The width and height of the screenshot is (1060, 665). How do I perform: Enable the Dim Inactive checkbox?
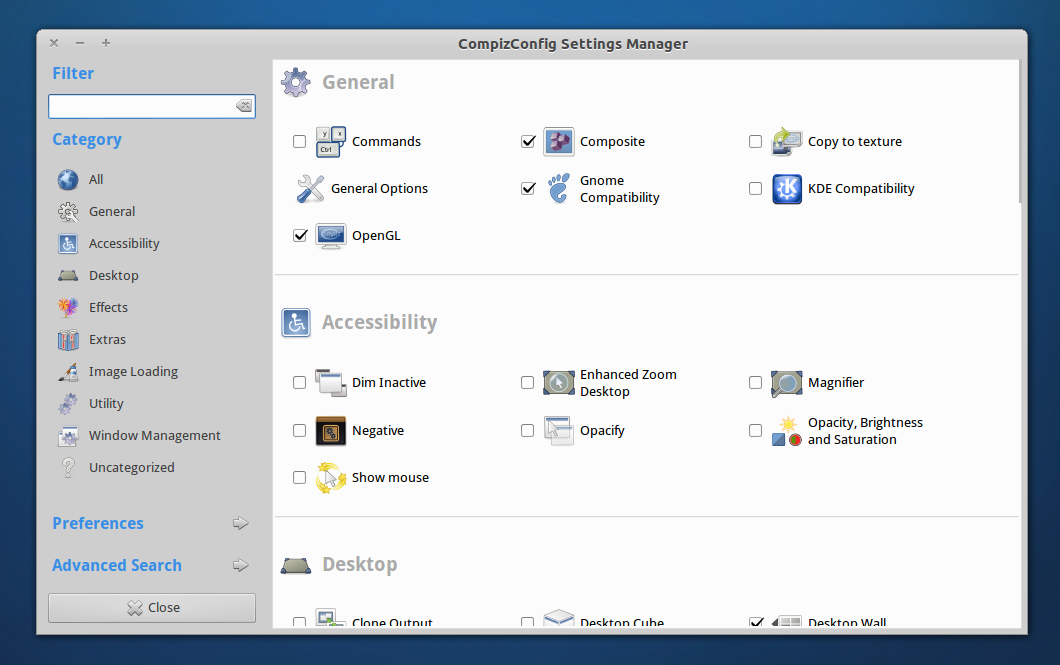click(300, 383)
